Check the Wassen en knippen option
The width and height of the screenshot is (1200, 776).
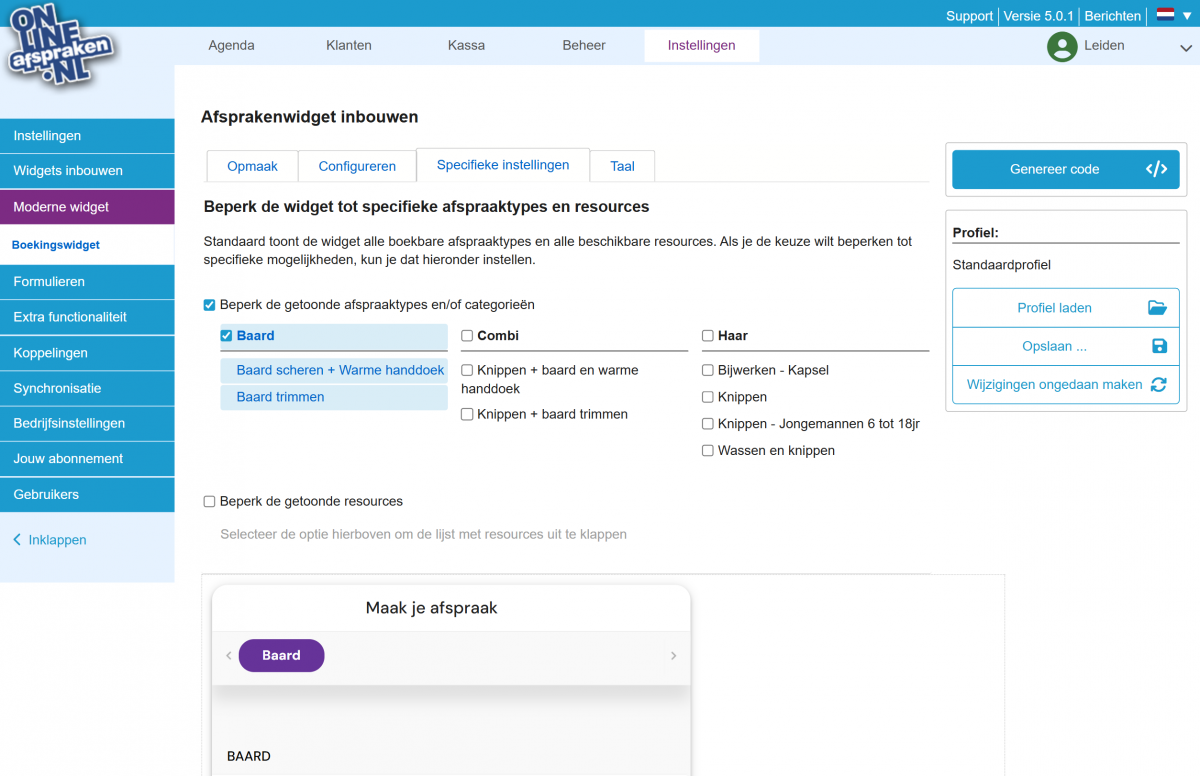pyautogui.click(x=708, y=451)
